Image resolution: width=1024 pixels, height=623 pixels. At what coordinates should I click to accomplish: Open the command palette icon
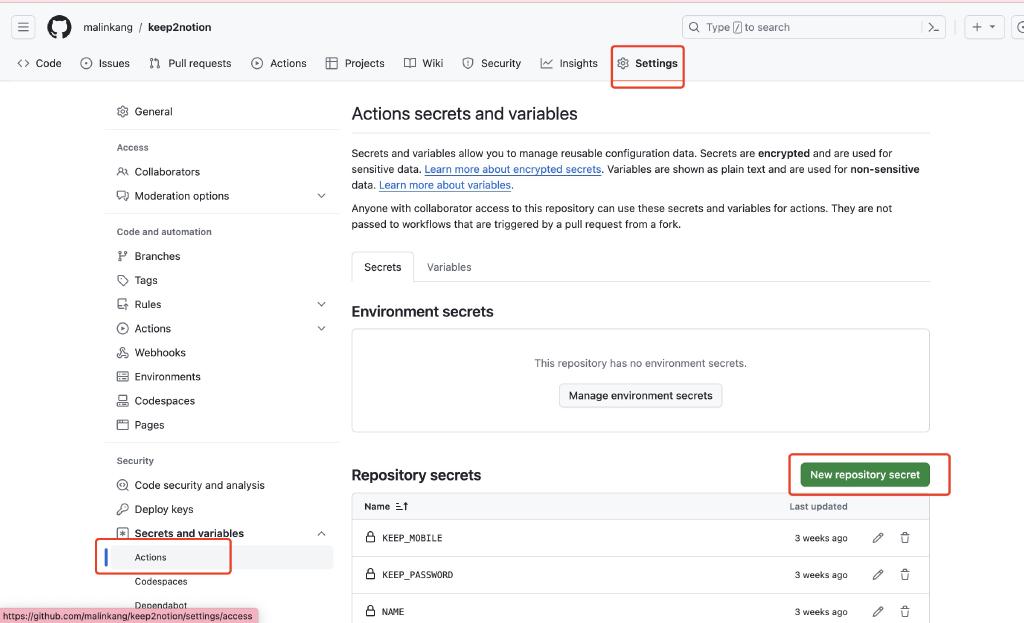pyautogui.click(x=933, y=27)
